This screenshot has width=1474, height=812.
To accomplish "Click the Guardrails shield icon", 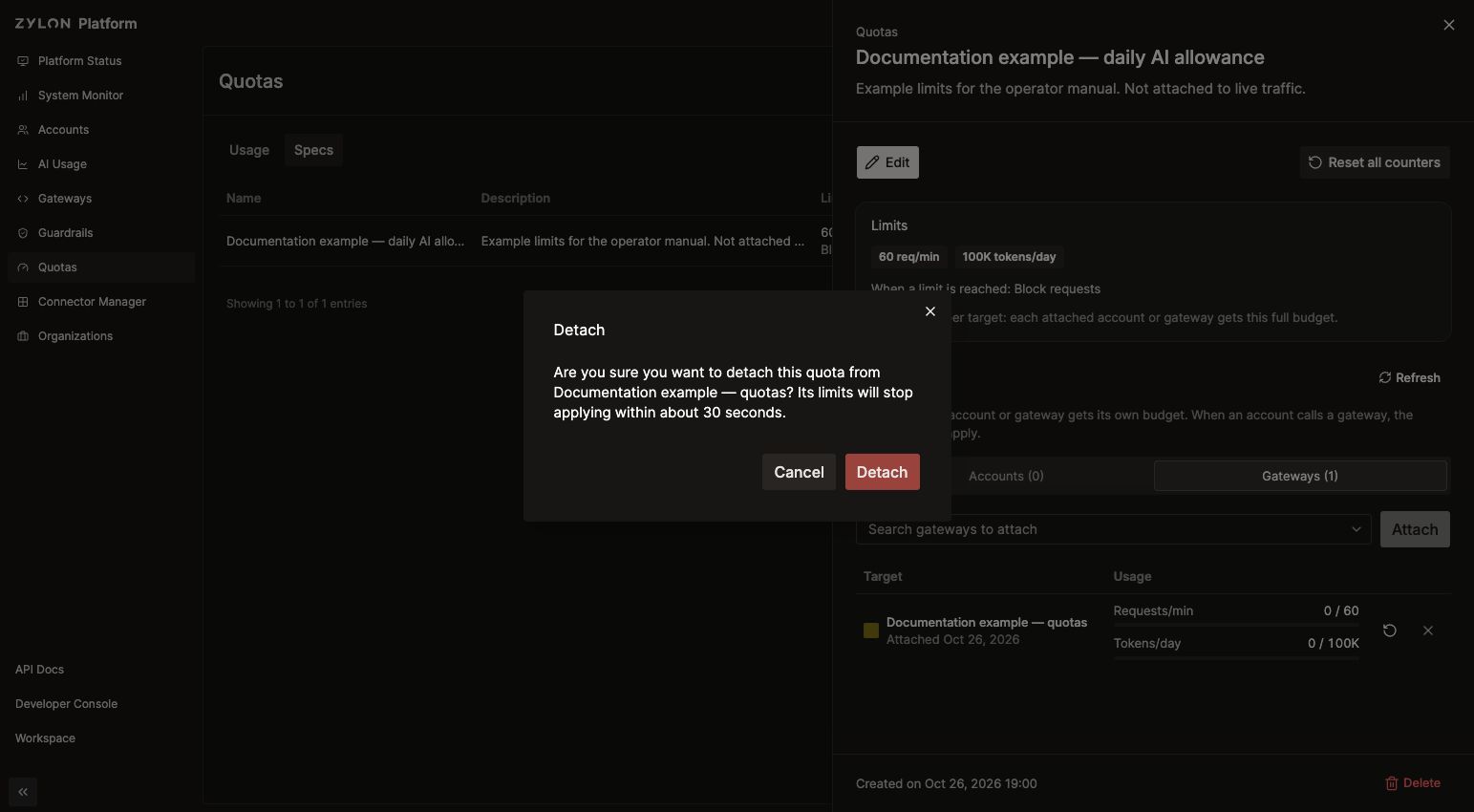I will [x=23, y=233].
